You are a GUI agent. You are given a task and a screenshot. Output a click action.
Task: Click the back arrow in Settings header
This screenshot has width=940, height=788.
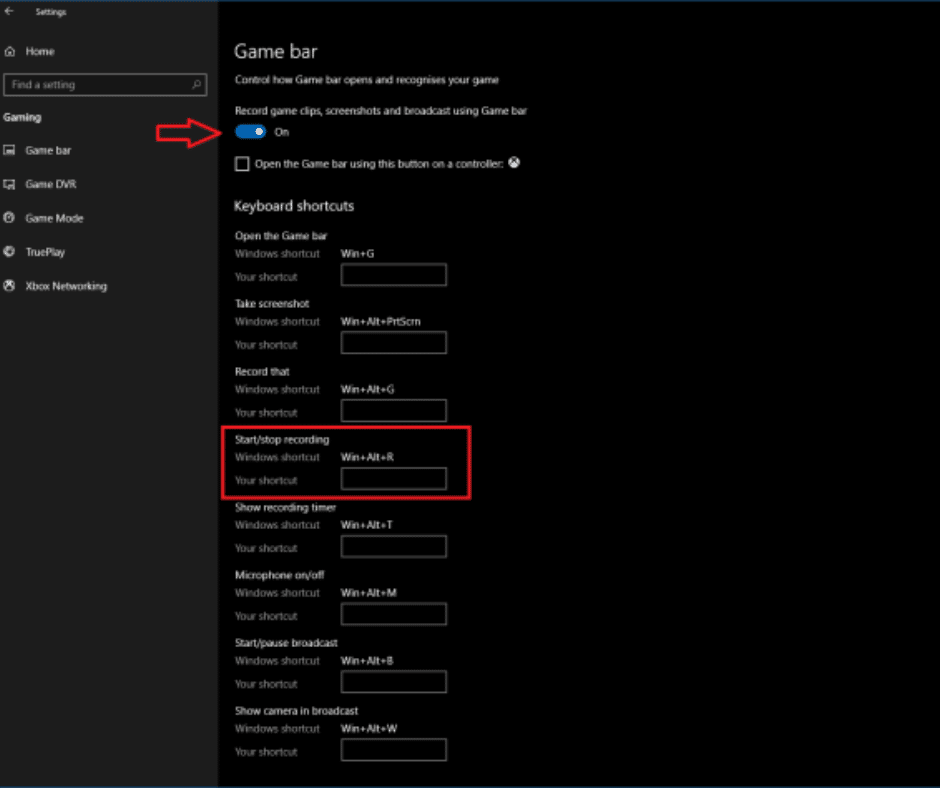(x=10, y=12)
